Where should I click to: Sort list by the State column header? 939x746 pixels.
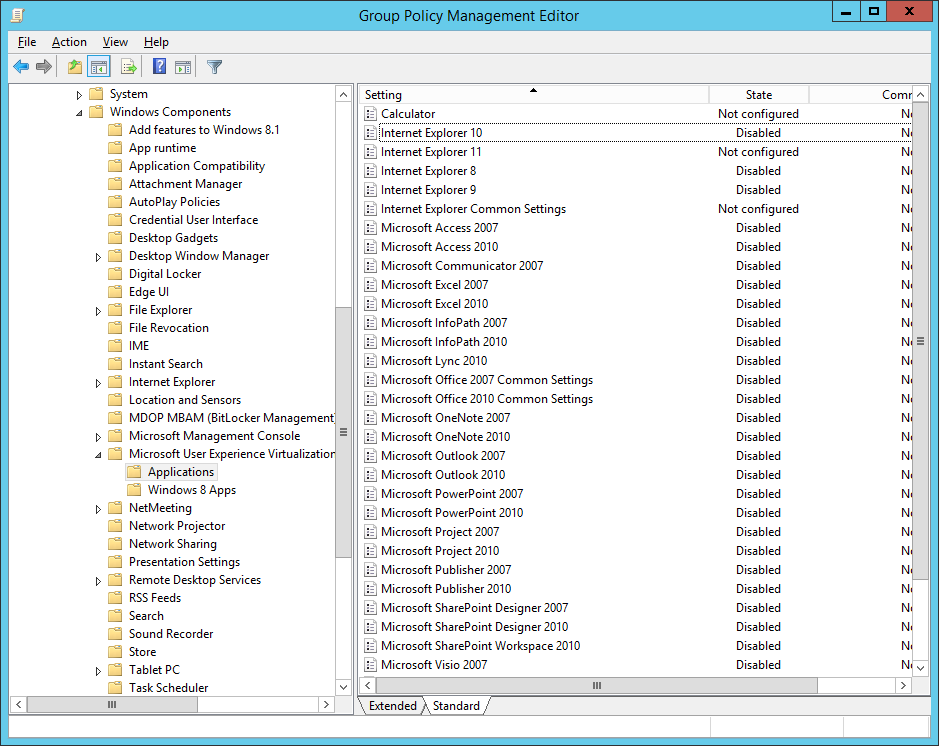pyautogui.click(x=759, y=95)
